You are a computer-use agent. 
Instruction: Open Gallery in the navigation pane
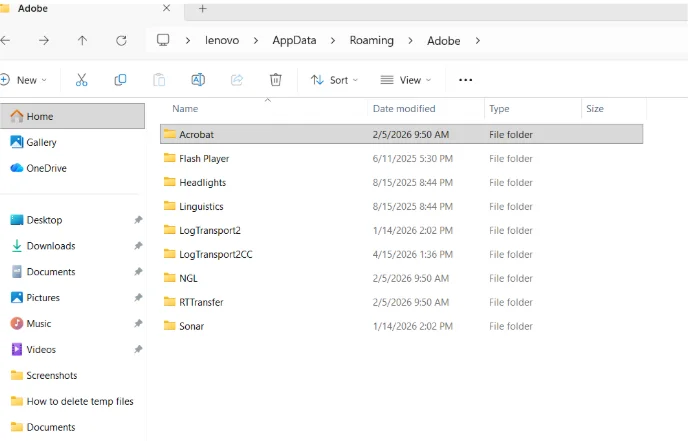point(41,142)
